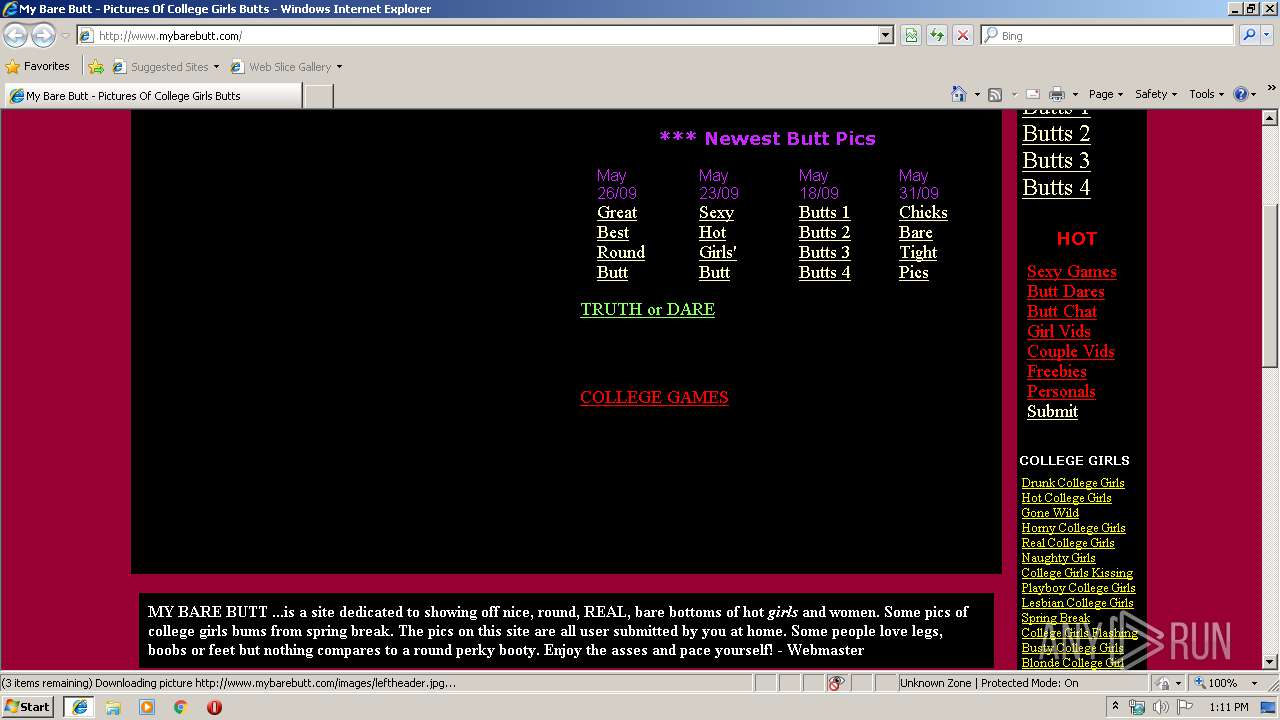Expand the command bar overflow chevron

pyautogui.click(x=1272, y=88)
